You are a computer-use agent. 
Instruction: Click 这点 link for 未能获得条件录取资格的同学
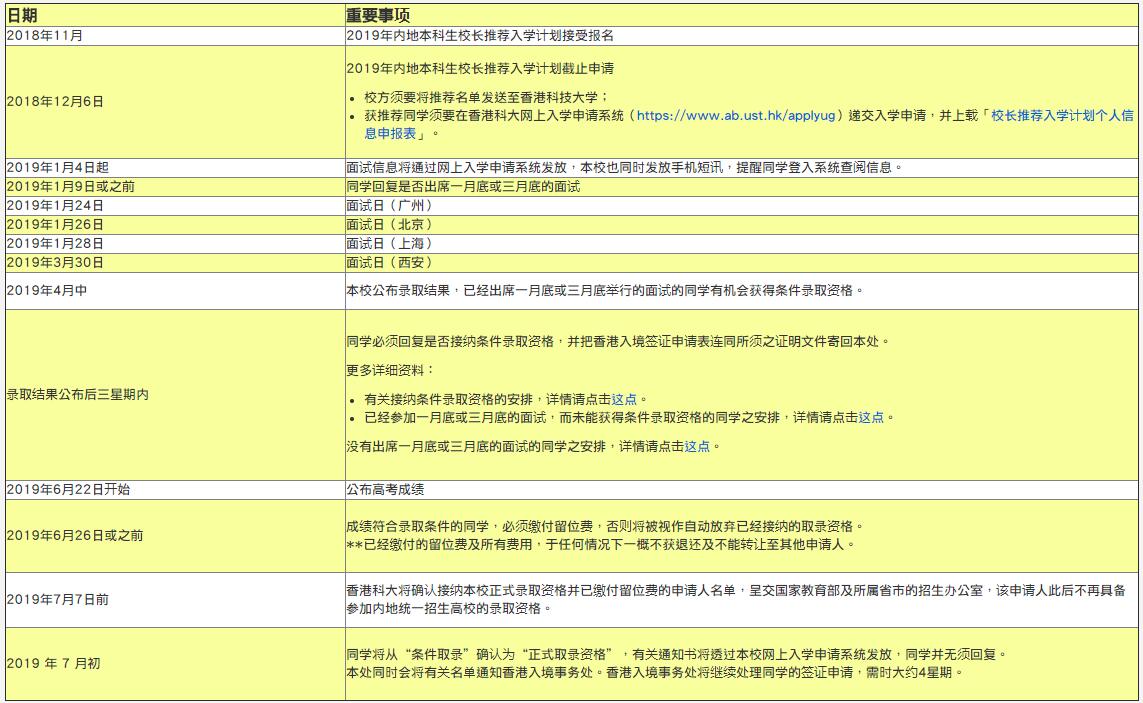point(871,417)
